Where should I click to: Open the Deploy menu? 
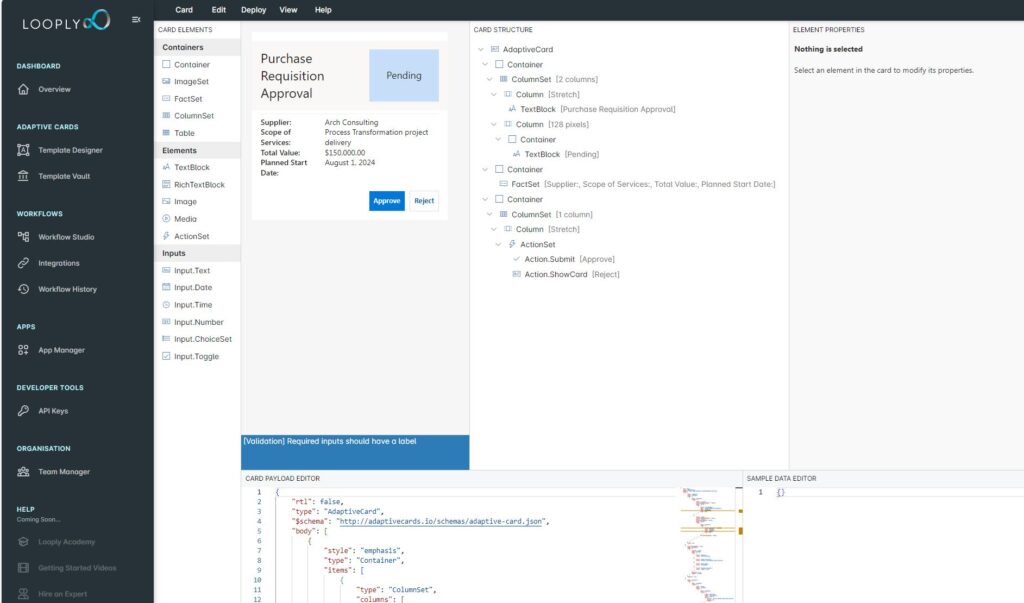[x=253, y=9]
